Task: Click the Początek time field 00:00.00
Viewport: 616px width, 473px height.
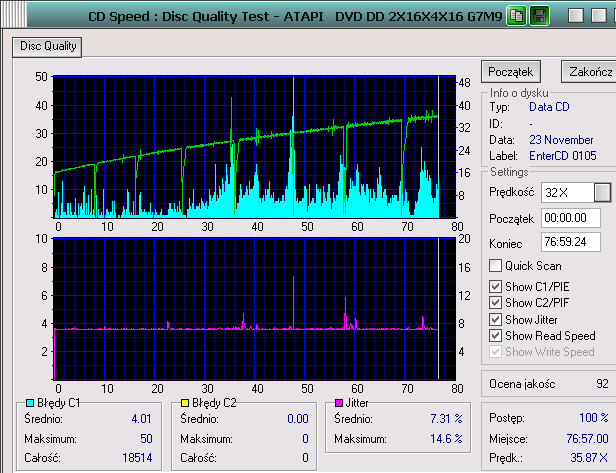Action: [x=571, y=218]
